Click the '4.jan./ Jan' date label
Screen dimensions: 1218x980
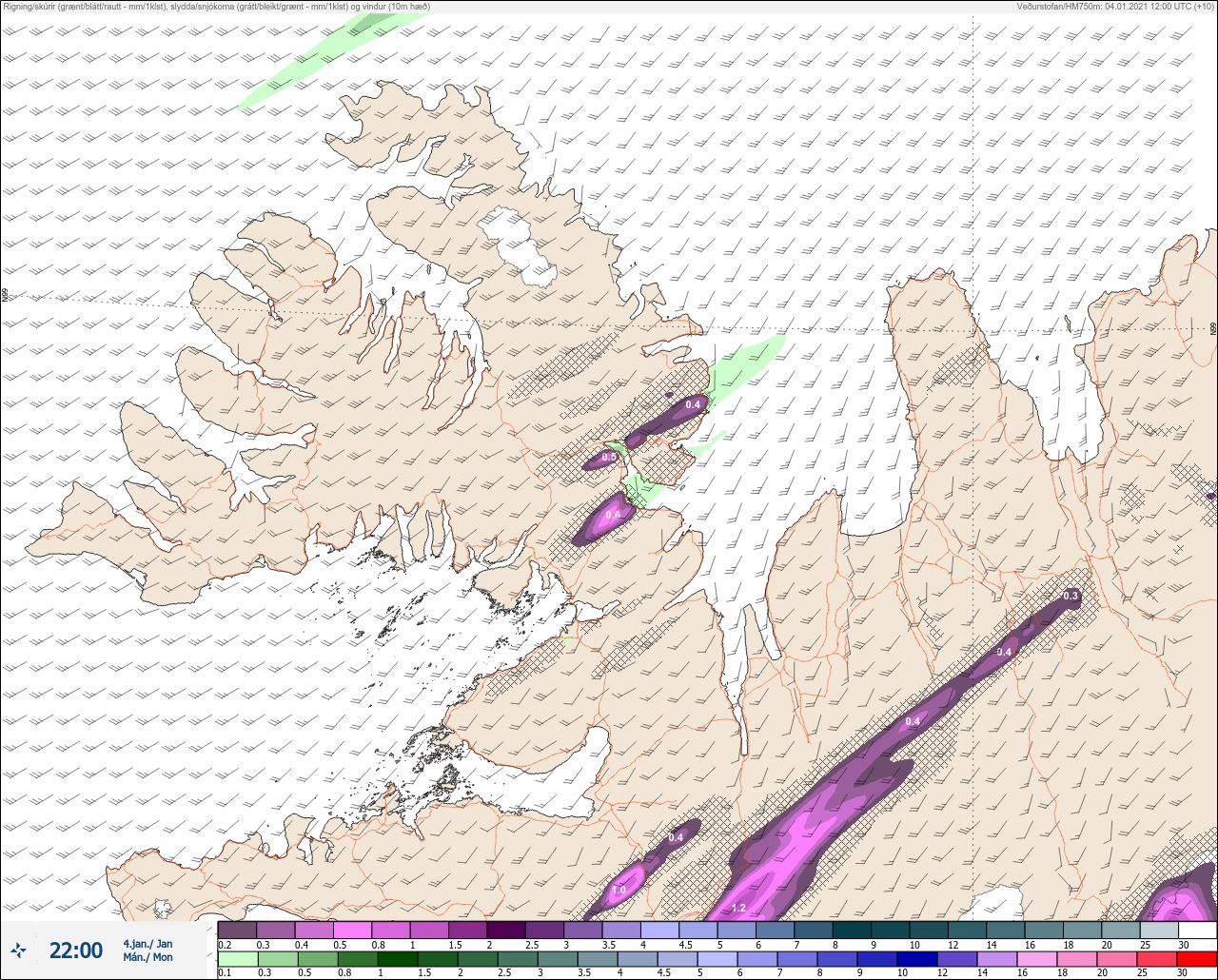point(147,944)
